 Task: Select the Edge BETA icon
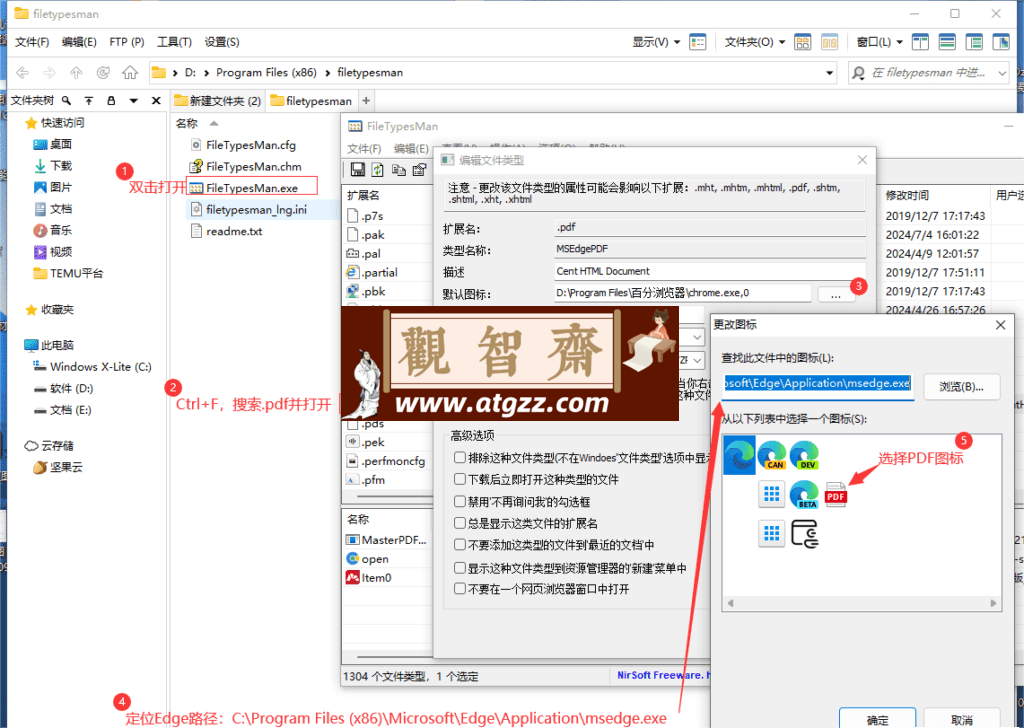(805, 494)
